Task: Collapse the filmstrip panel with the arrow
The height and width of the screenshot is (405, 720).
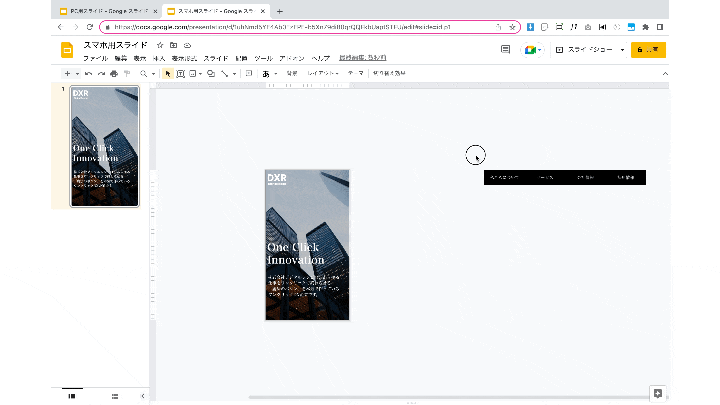Action: tap(142, 396)
